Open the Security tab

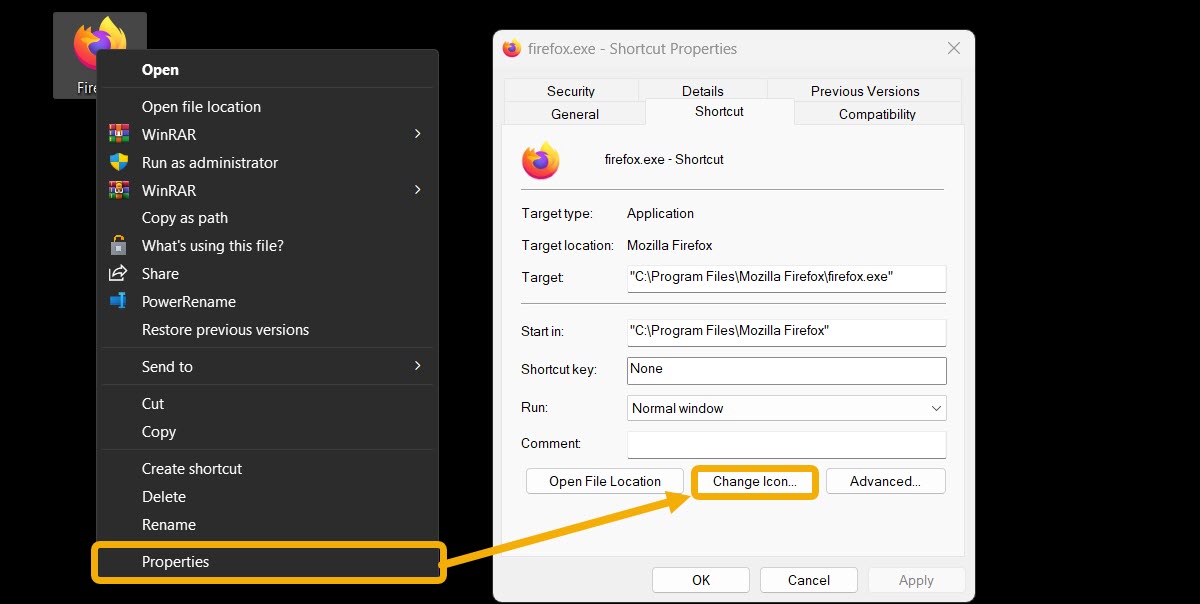tap(571, 90)
